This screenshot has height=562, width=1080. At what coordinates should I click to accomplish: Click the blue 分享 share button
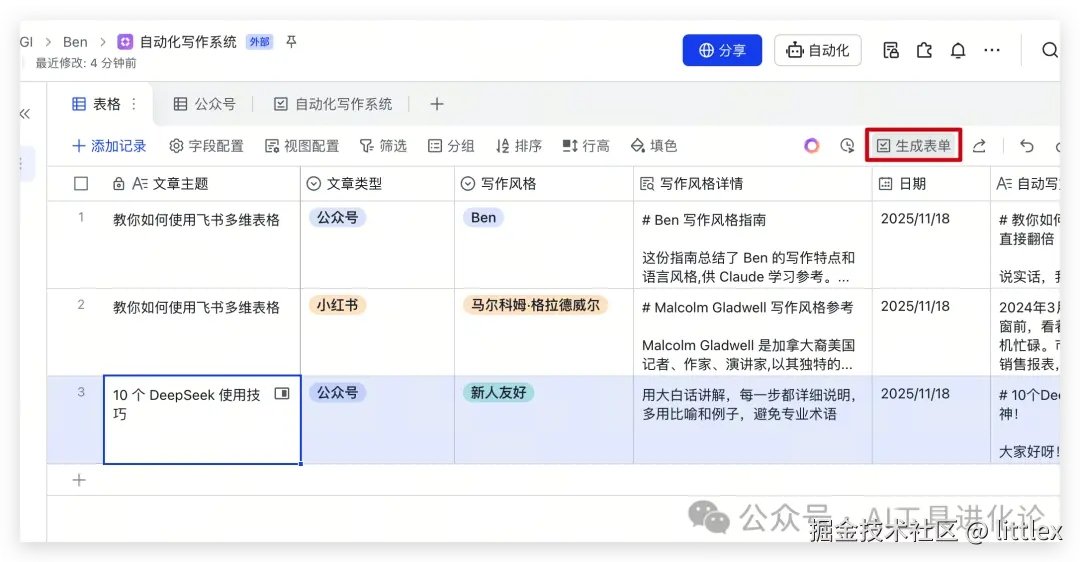click(x=722, y=50)
